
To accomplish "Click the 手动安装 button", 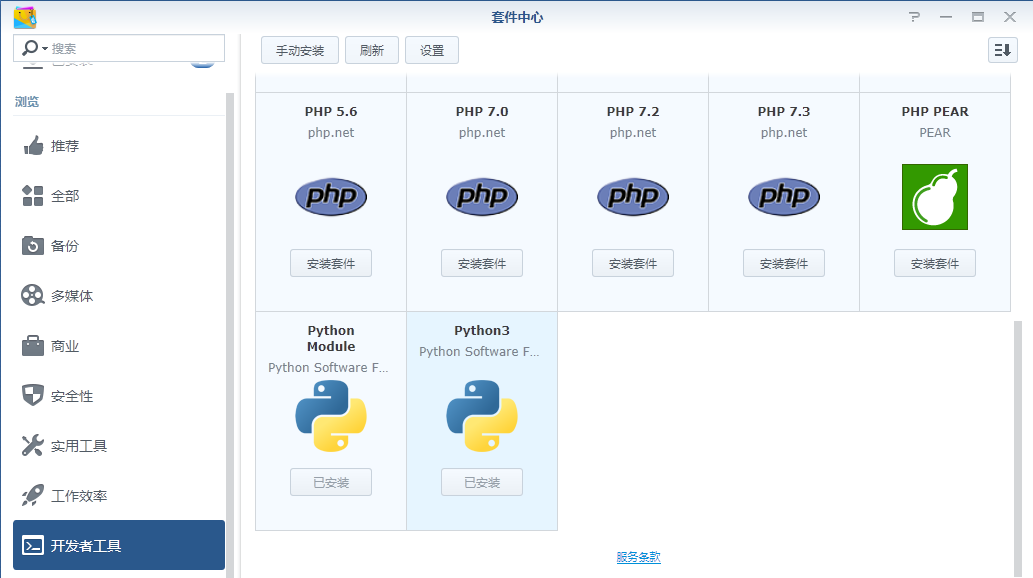I will (x=300, y=51).
